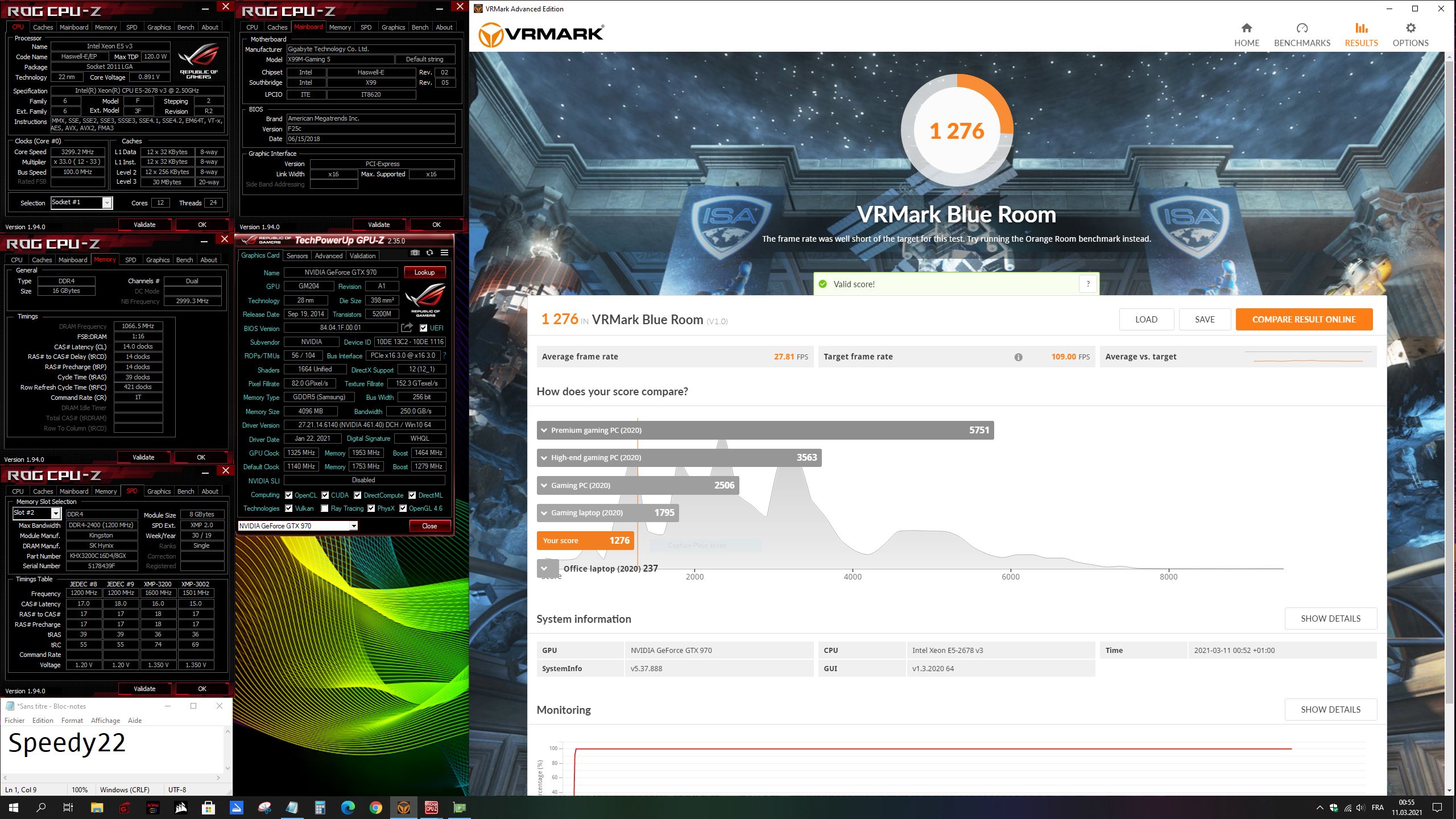The width and height of the screenshot is (1456, 819).
Task: Open the GPU selector dropdown in GPU-Z
Action: pyautogui.click(x=297, y=526)
